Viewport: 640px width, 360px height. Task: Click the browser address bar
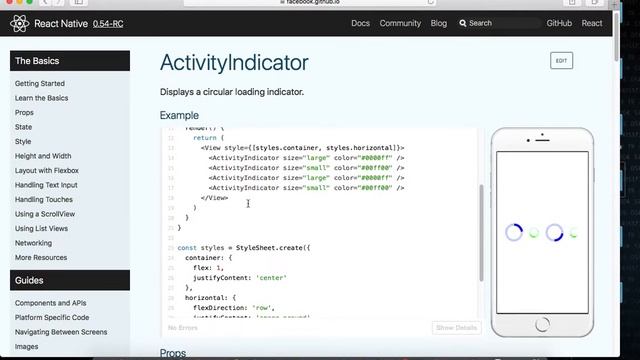[310, 2]
